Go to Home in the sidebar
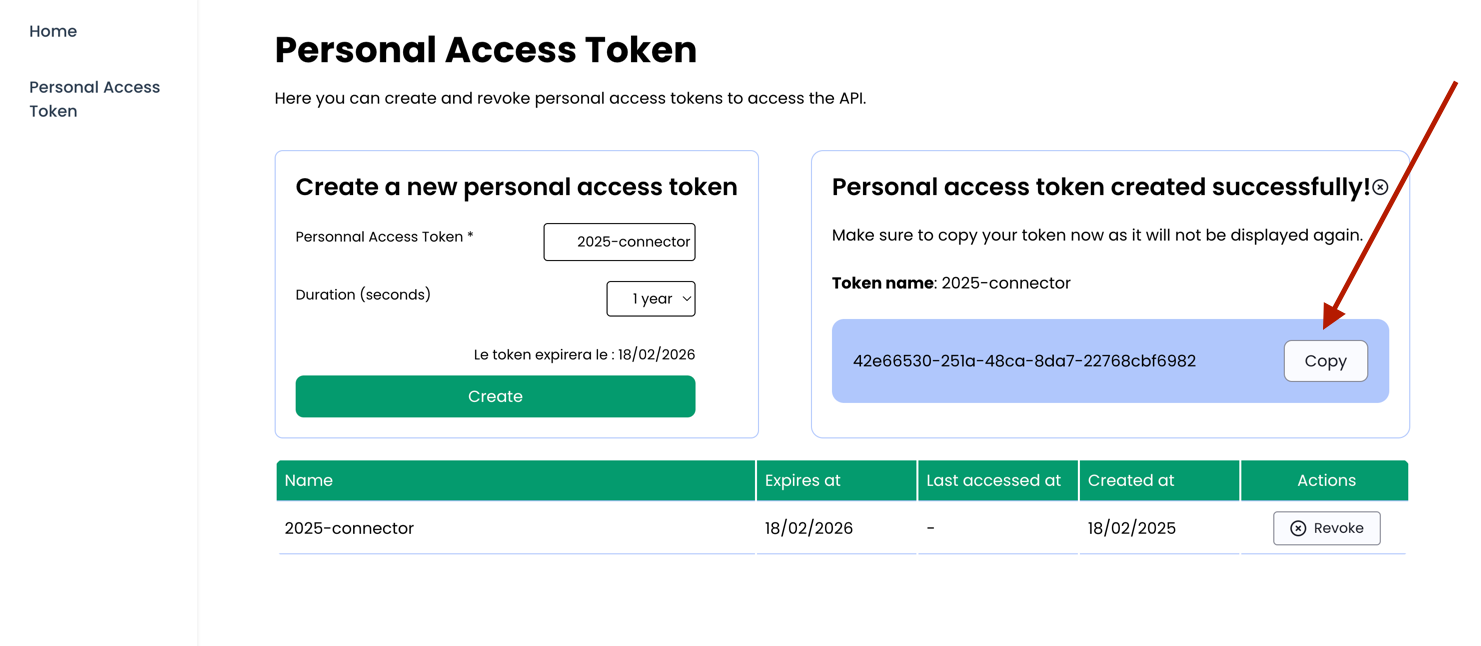The image size is (1481, 646). (53, 31)
